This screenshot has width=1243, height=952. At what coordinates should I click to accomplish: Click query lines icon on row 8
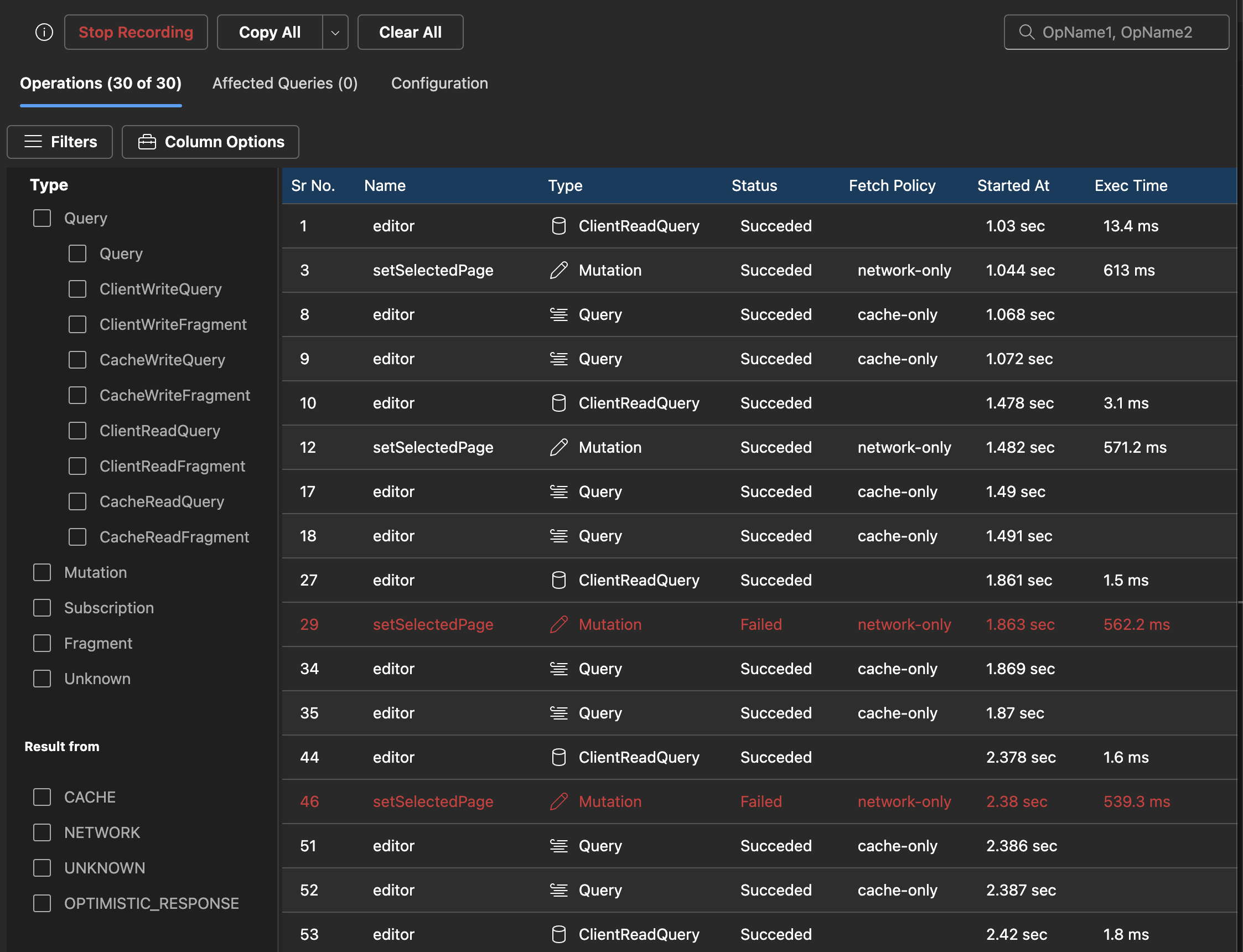click(x=558, y=314)
